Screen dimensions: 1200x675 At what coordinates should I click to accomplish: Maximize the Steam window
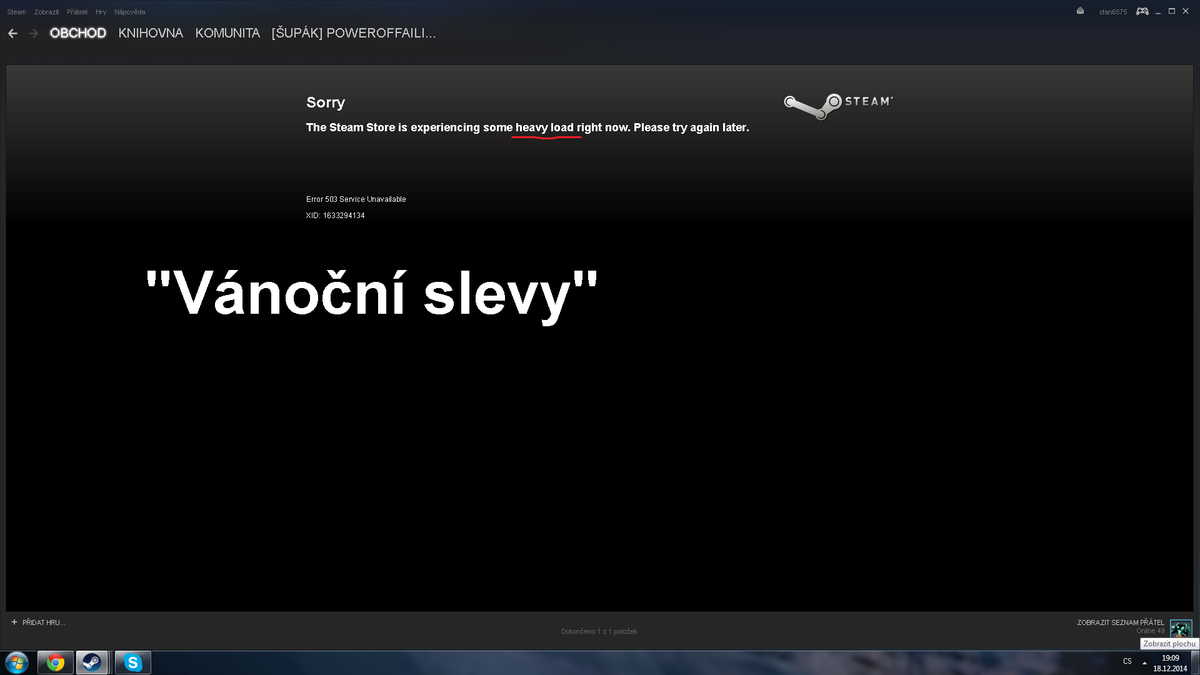point(1174,11)
